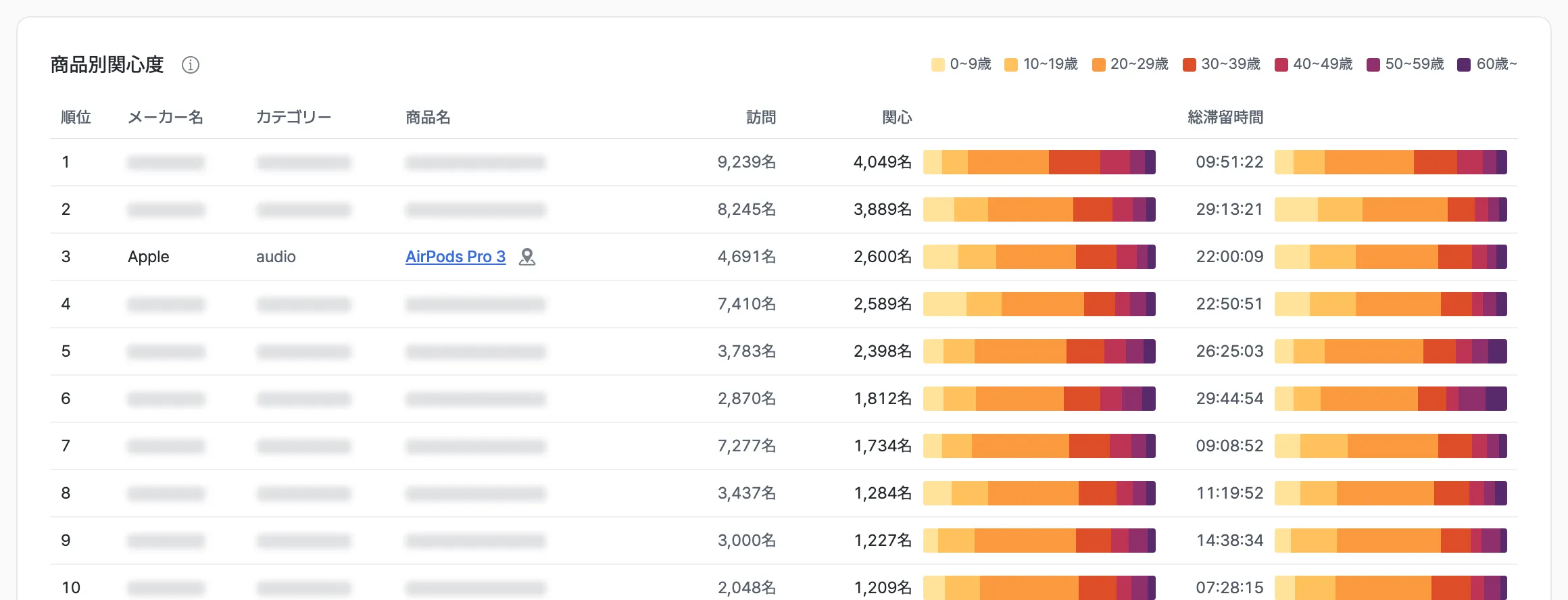Click the 順位 column header
The width and height of the screenshot is (1568, 600).
pos(76,118)
